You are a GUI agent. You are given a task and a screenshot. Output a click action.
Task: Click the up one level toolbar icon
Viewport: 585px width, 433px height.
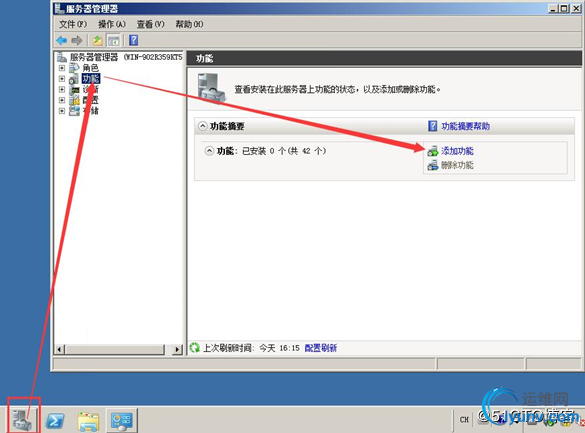[98, 40]
